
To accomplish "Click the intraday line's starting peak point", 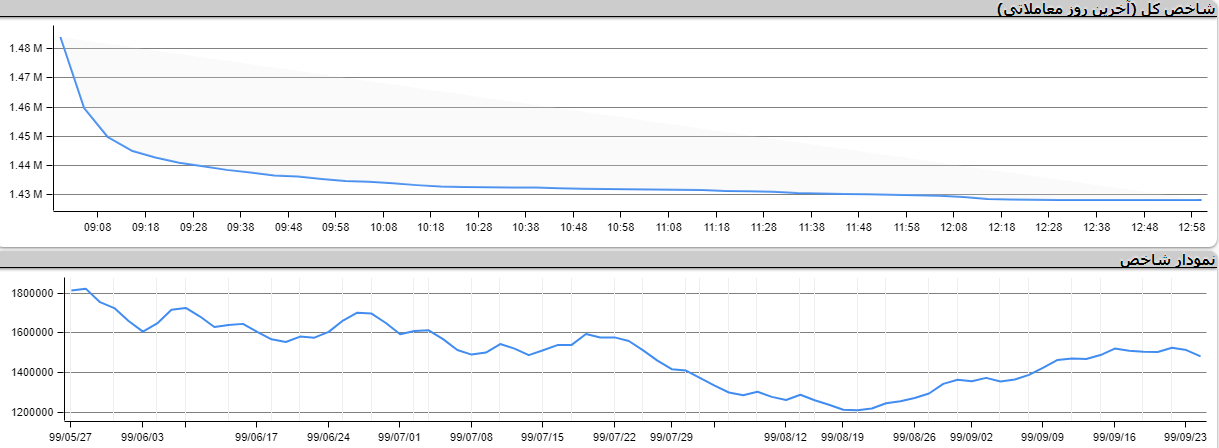I will 61,38.
